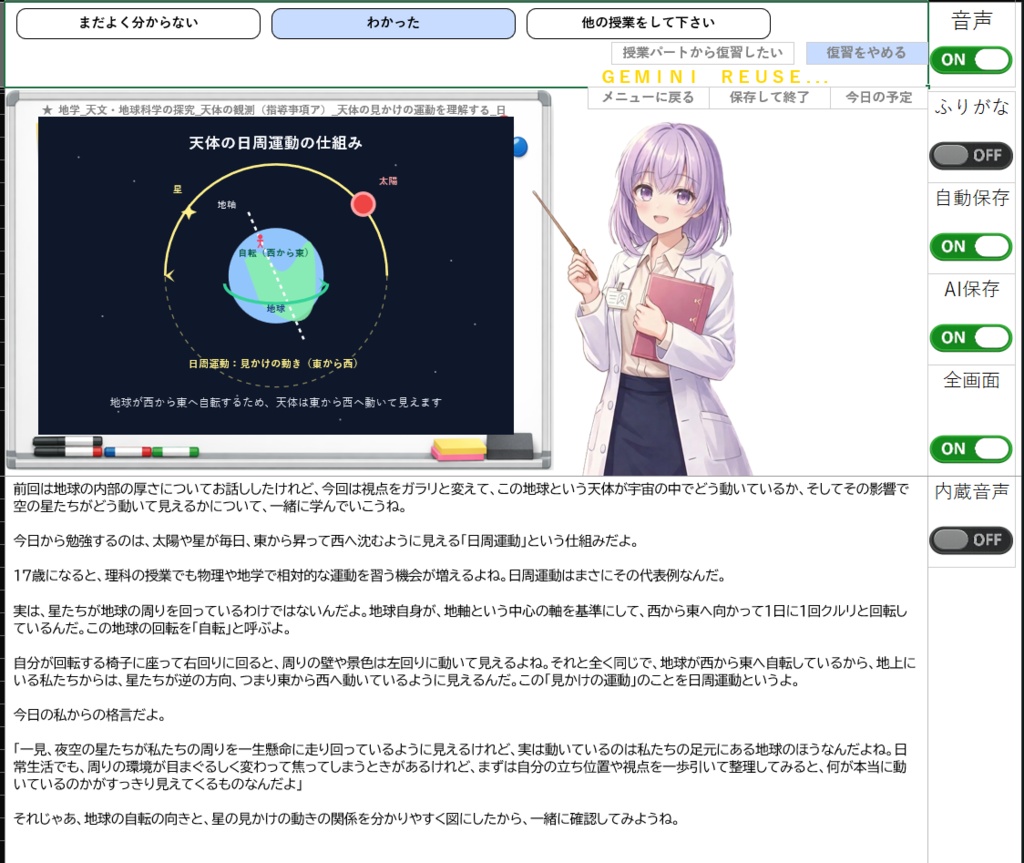The height and width of the screenshot is (863, 1024).
Task: Click the whiteboard title text 地学_天文
Action: click(274, 110)
